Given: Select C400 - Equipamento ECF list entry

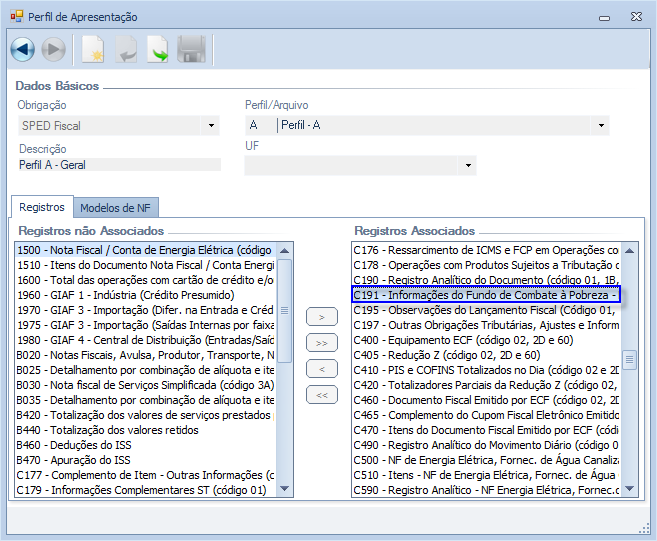Looking at the screenshot, I should (x=484, y=340).
